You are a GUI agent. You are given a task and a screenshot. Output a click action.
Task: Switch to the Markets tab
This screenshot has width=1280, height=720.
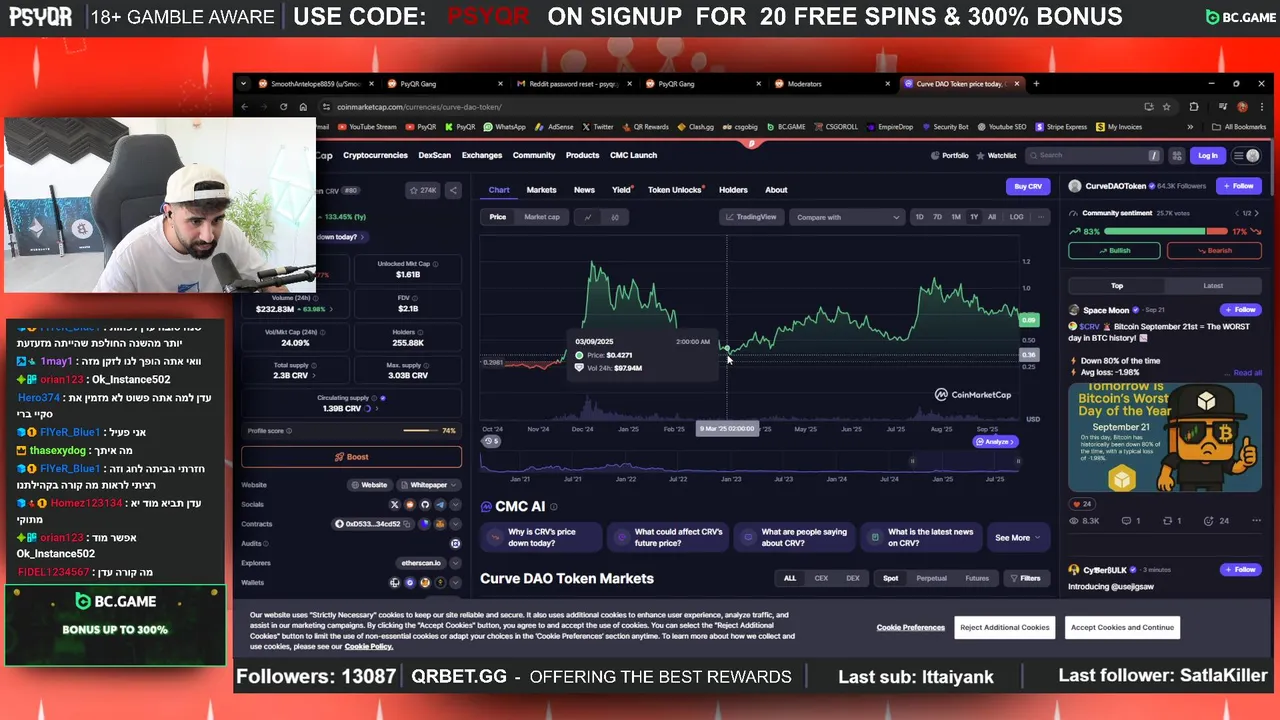541,190
